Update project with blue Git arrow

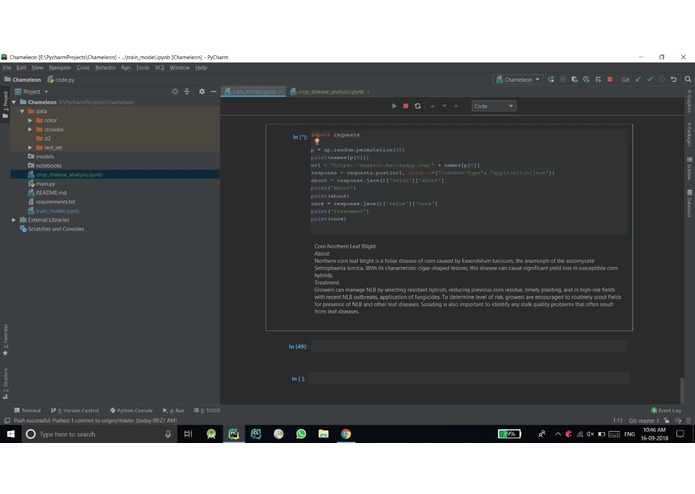(638, 79)
